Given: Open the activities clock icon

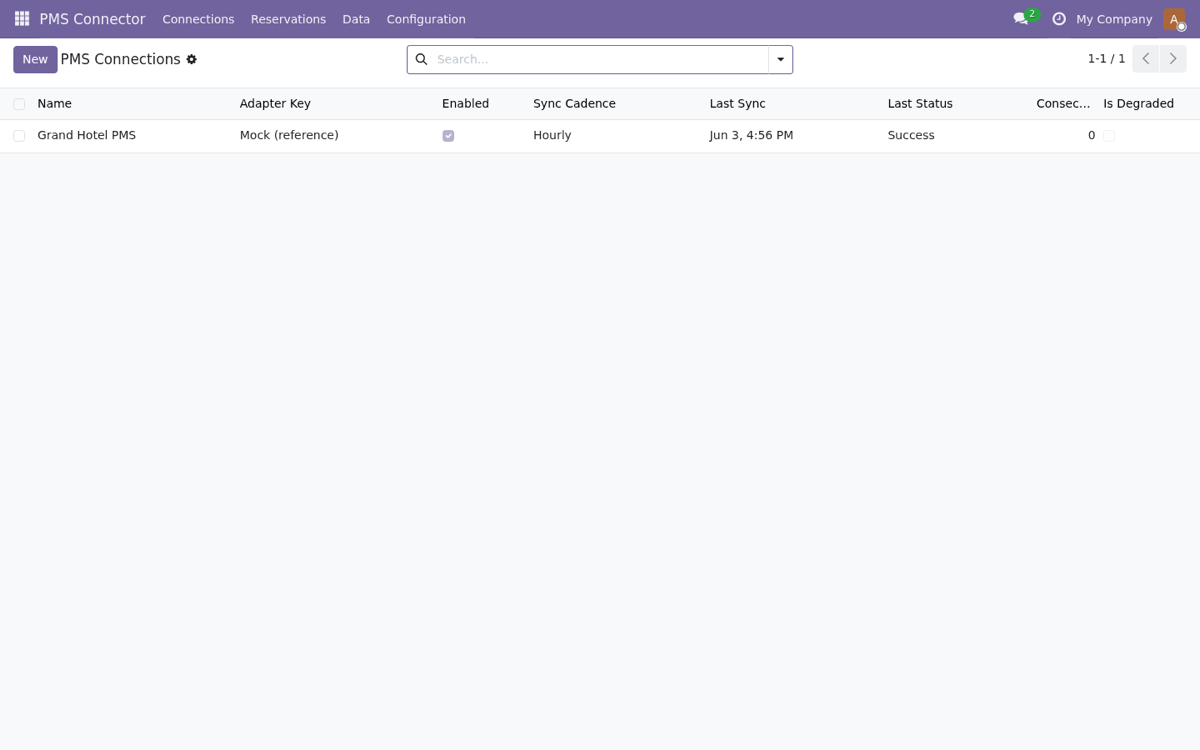Looking at the screenshot, I should tap(1059, 19).
